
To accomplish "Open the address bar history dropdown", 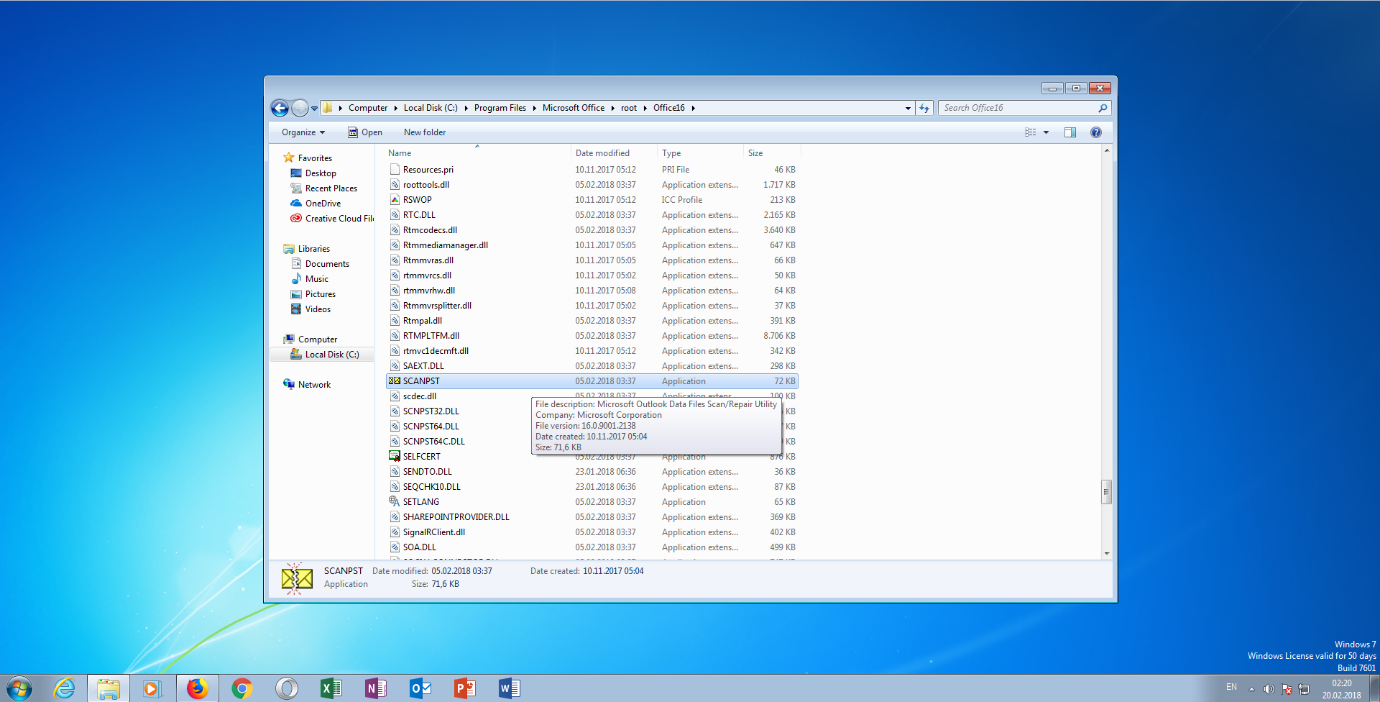I will [x=908, y=108].
